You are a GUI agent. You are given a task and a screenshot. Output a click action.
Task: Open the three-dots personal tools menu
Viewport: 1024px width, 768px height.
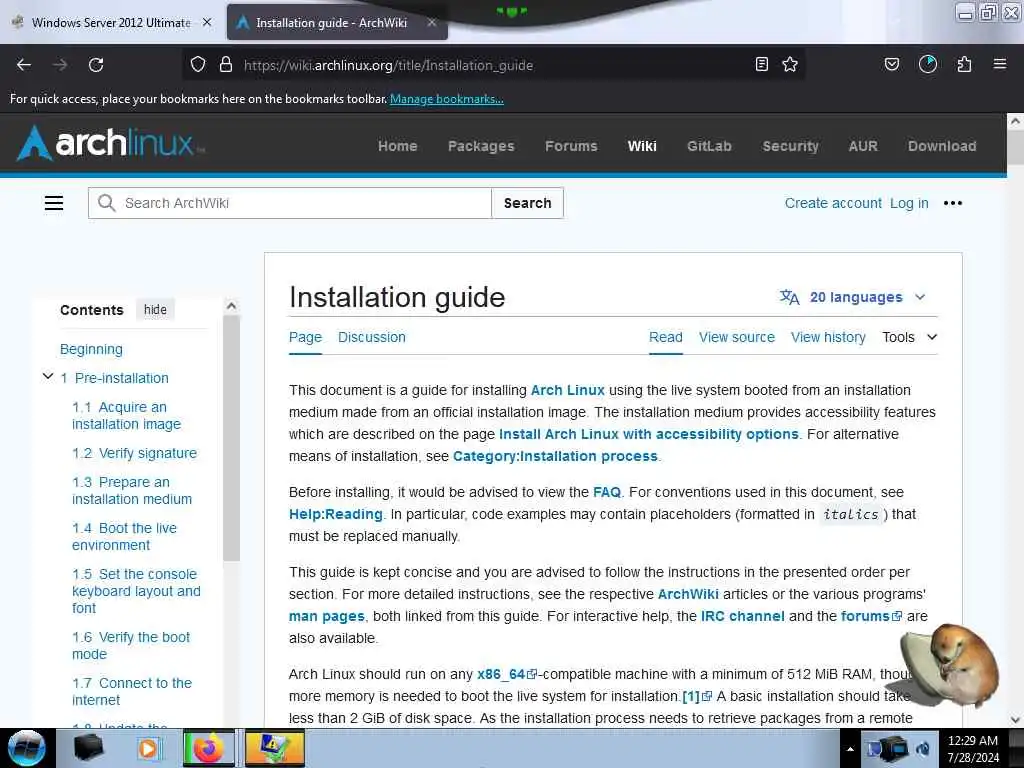(x=953, y=203)
